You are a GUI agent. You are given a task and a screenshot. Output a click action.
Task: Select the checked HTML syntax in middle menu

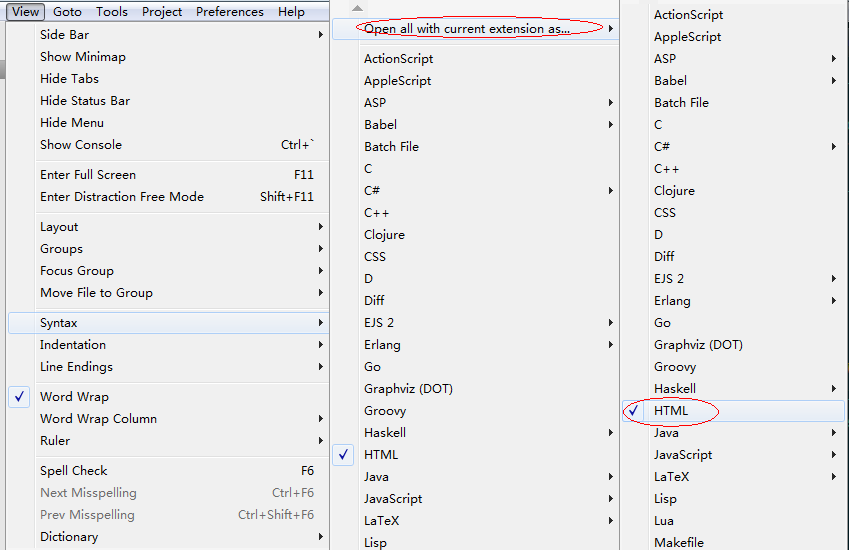click(x=475, y=455)
